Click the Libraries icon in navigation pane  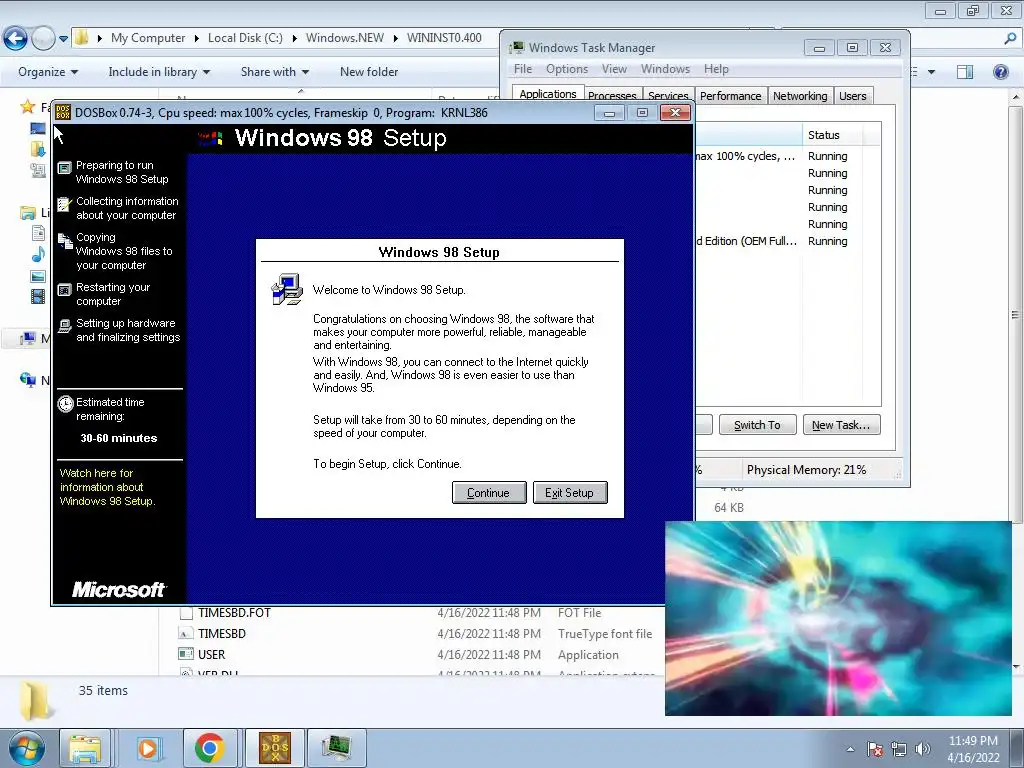click(28, 212)
